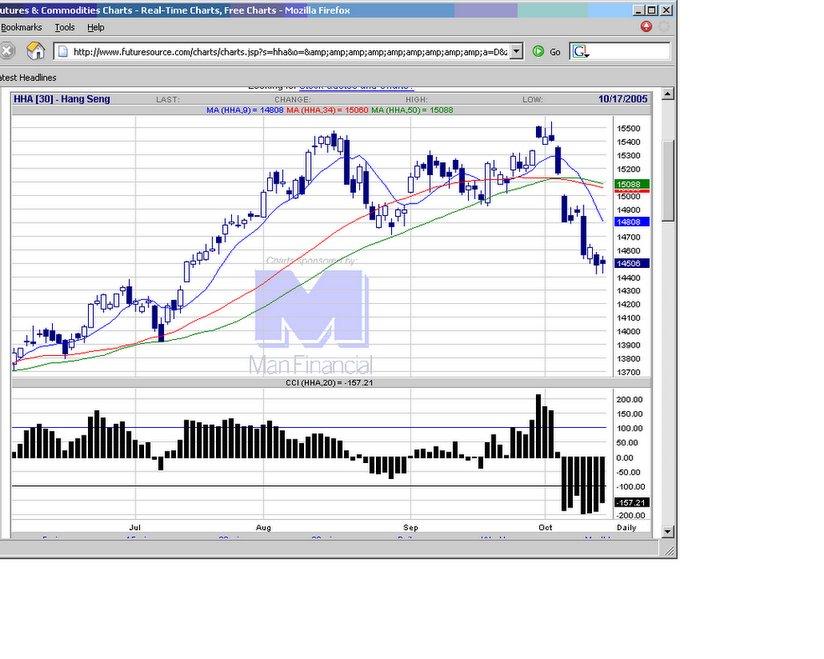Click the 15500 price axis label
This screenshot has width=824, height=659.
point(629,128)
